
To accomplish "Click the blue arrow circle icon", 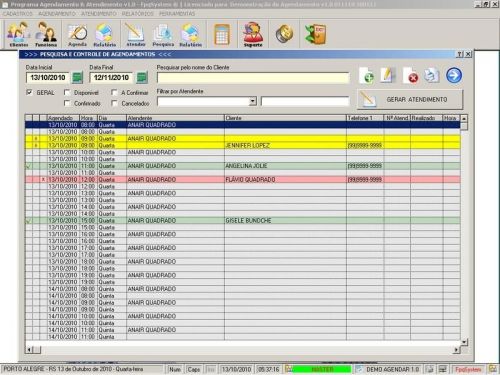I will click(x=454, y=75).
